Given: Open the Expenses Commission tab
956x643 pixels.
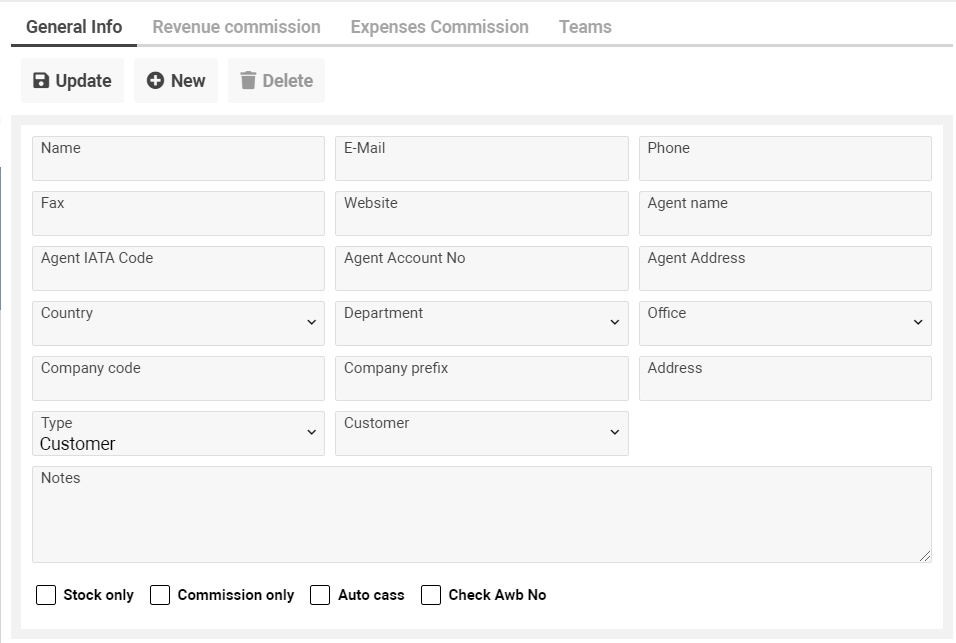Looking at the screenshot, I should tap(438, 27).
